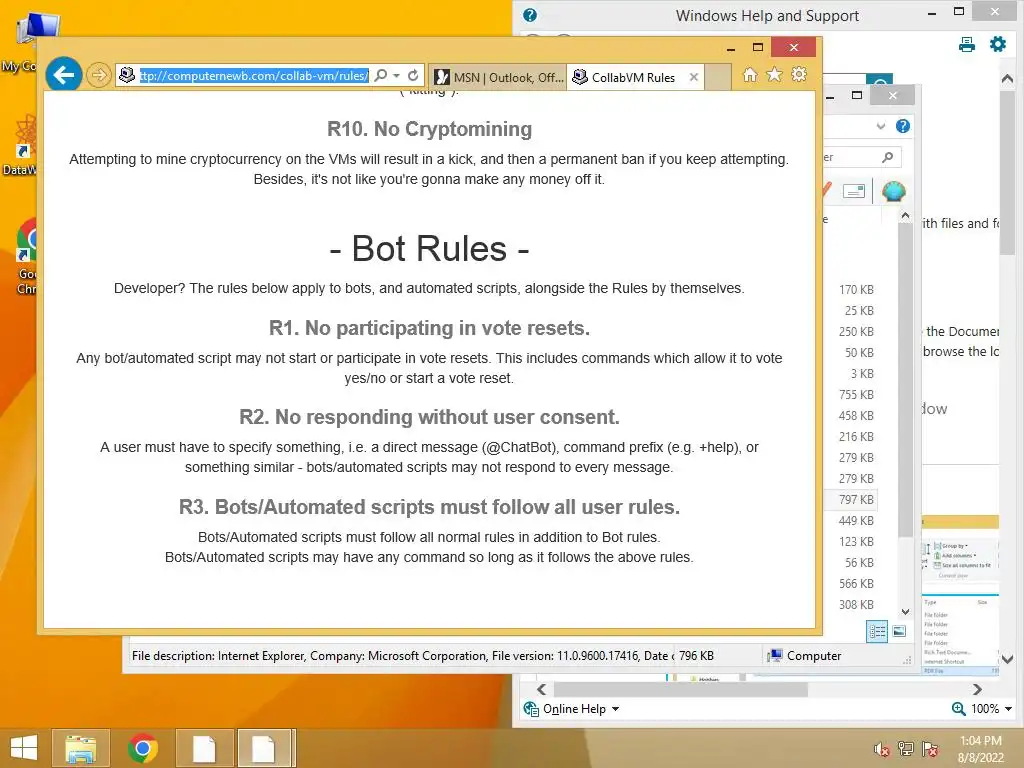Switch to the MSN Outlook tab
The height and width of the screenshot is (768, 1024).
tap(499, 77)
